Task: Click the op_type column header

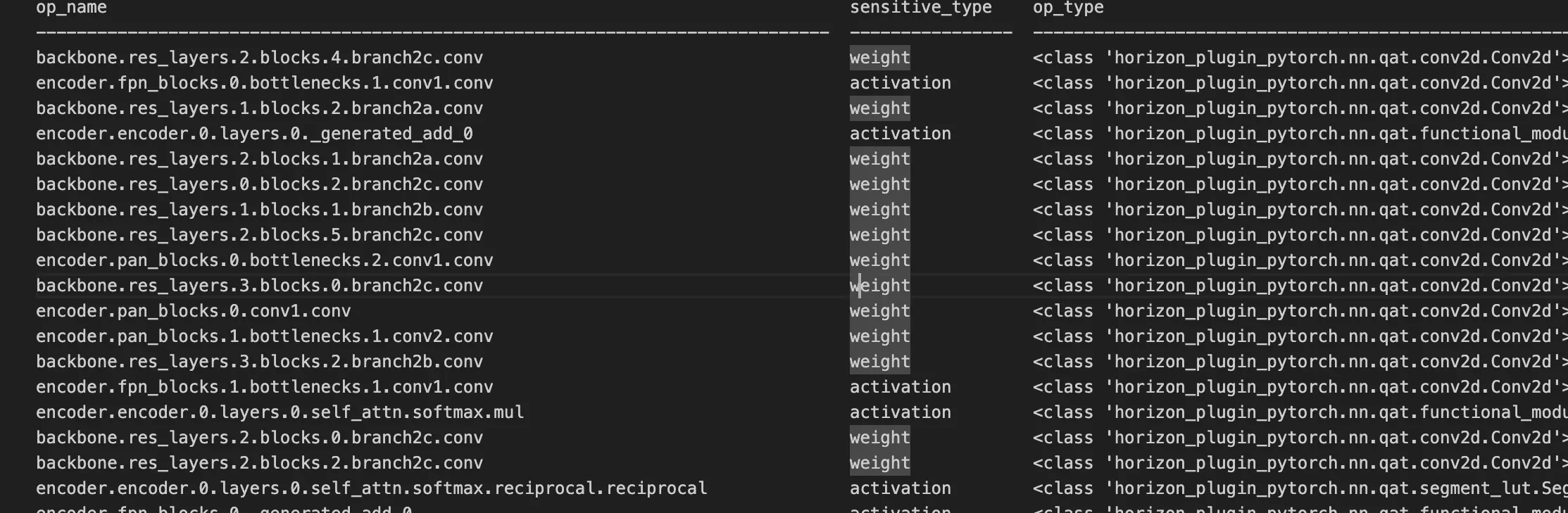Action: pyautogui.click(x=1068, y=8)
